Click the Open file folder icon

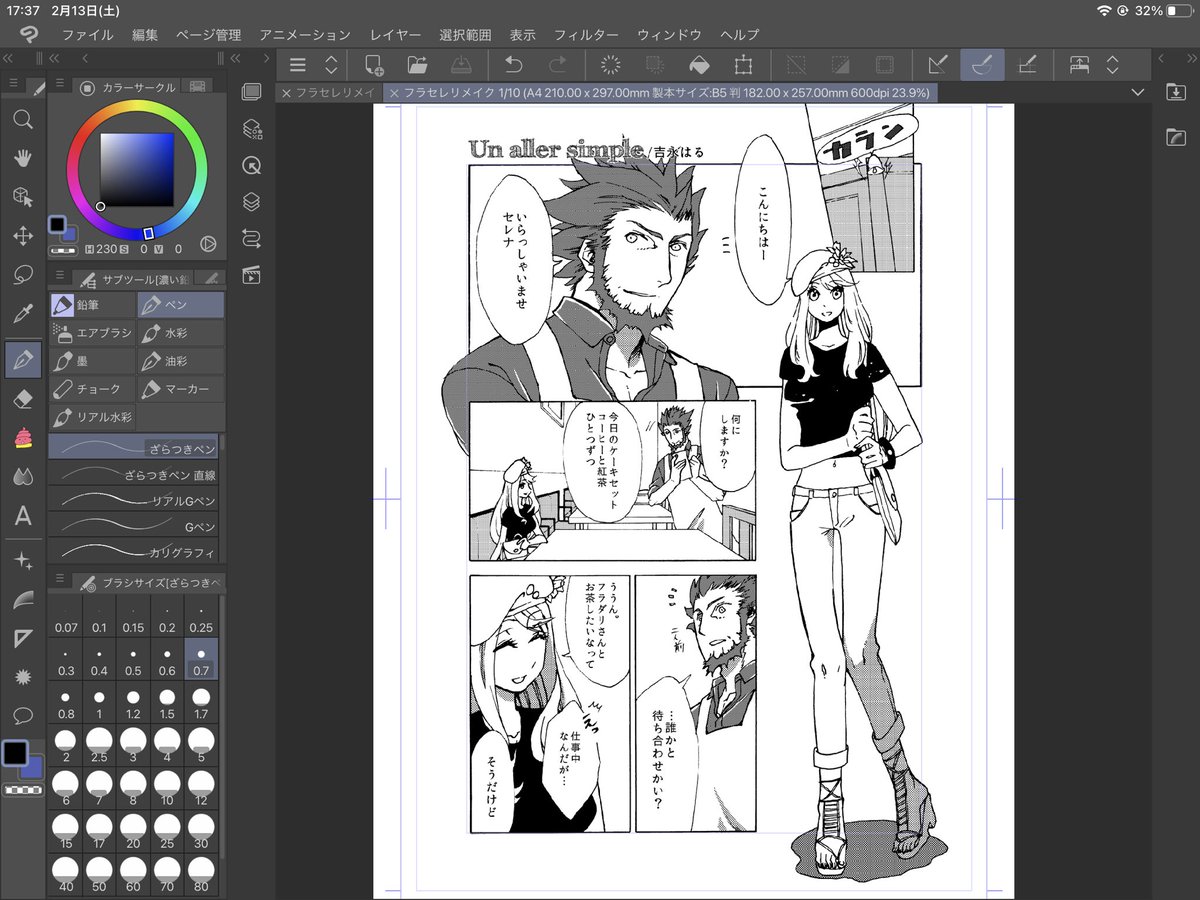tap(418, 65)
